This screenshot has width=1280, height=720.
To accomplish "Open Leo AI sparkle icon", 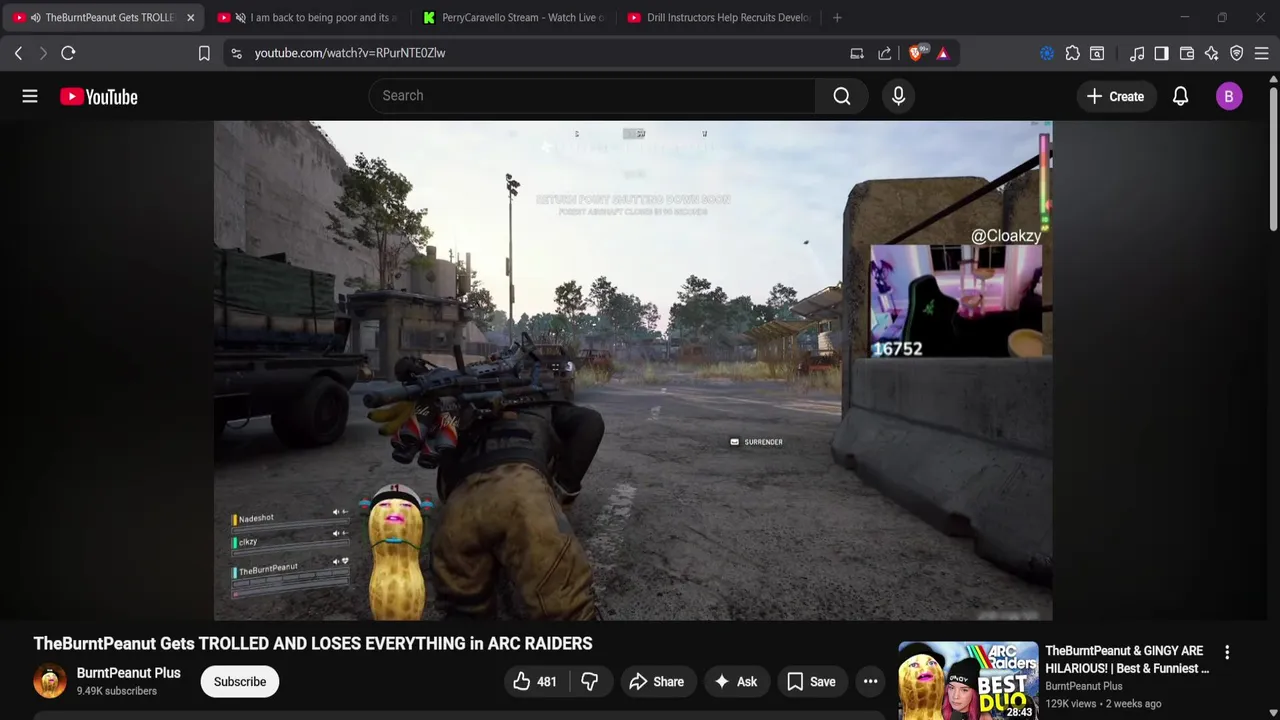I will tap(1212, 53).
